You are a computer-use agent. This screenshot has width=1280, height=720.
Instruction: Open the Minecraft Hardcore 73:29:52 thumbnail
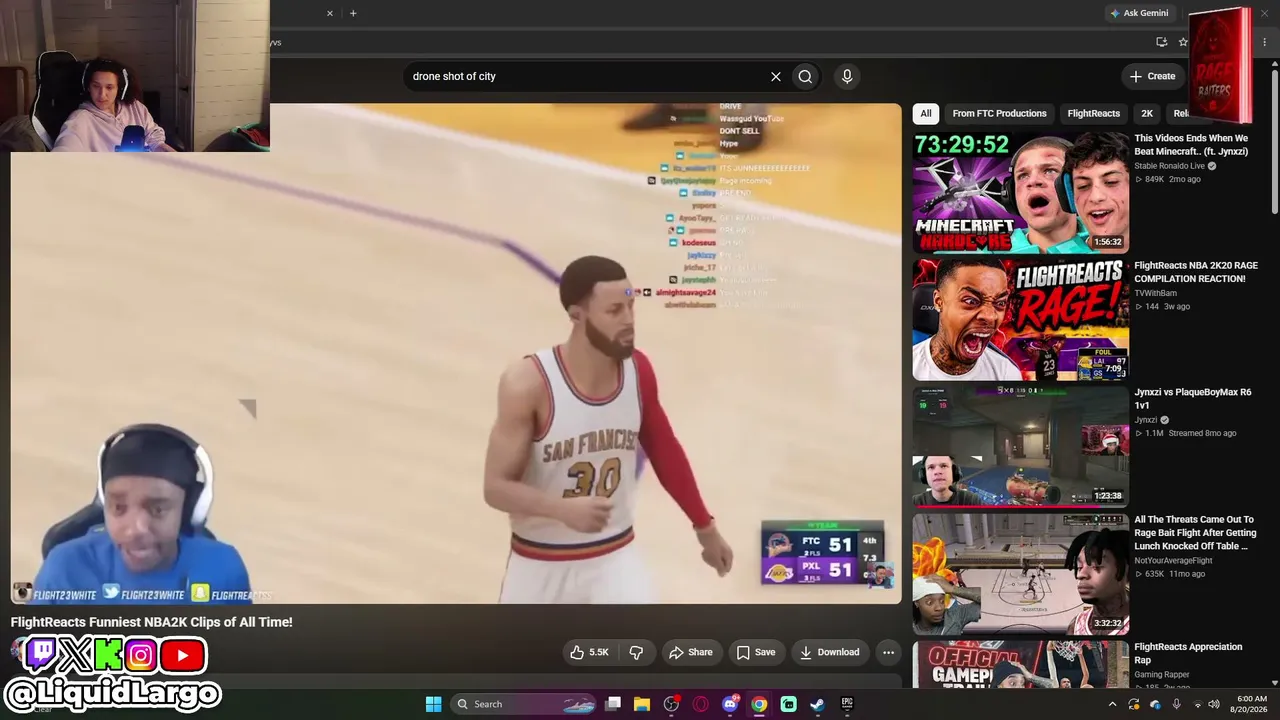pos(1020,193)
